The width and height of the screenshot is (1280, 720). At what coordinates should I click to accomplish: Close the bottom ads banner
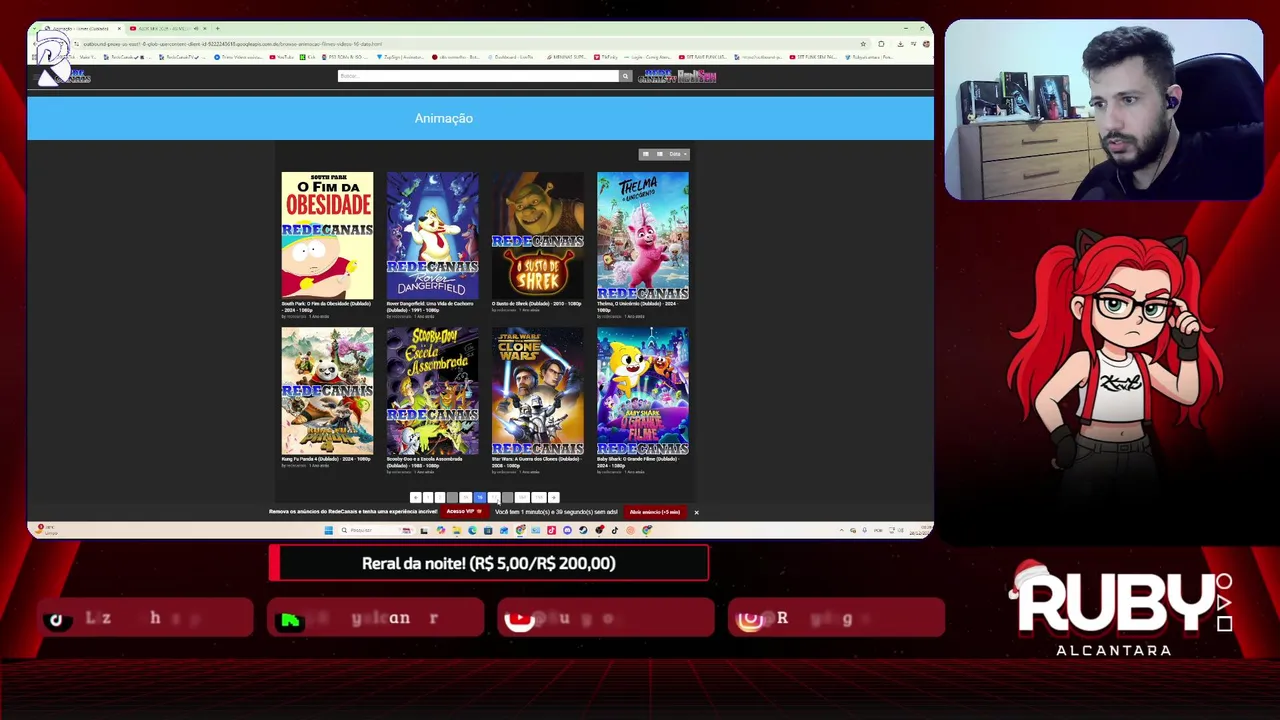pos(696,512)
